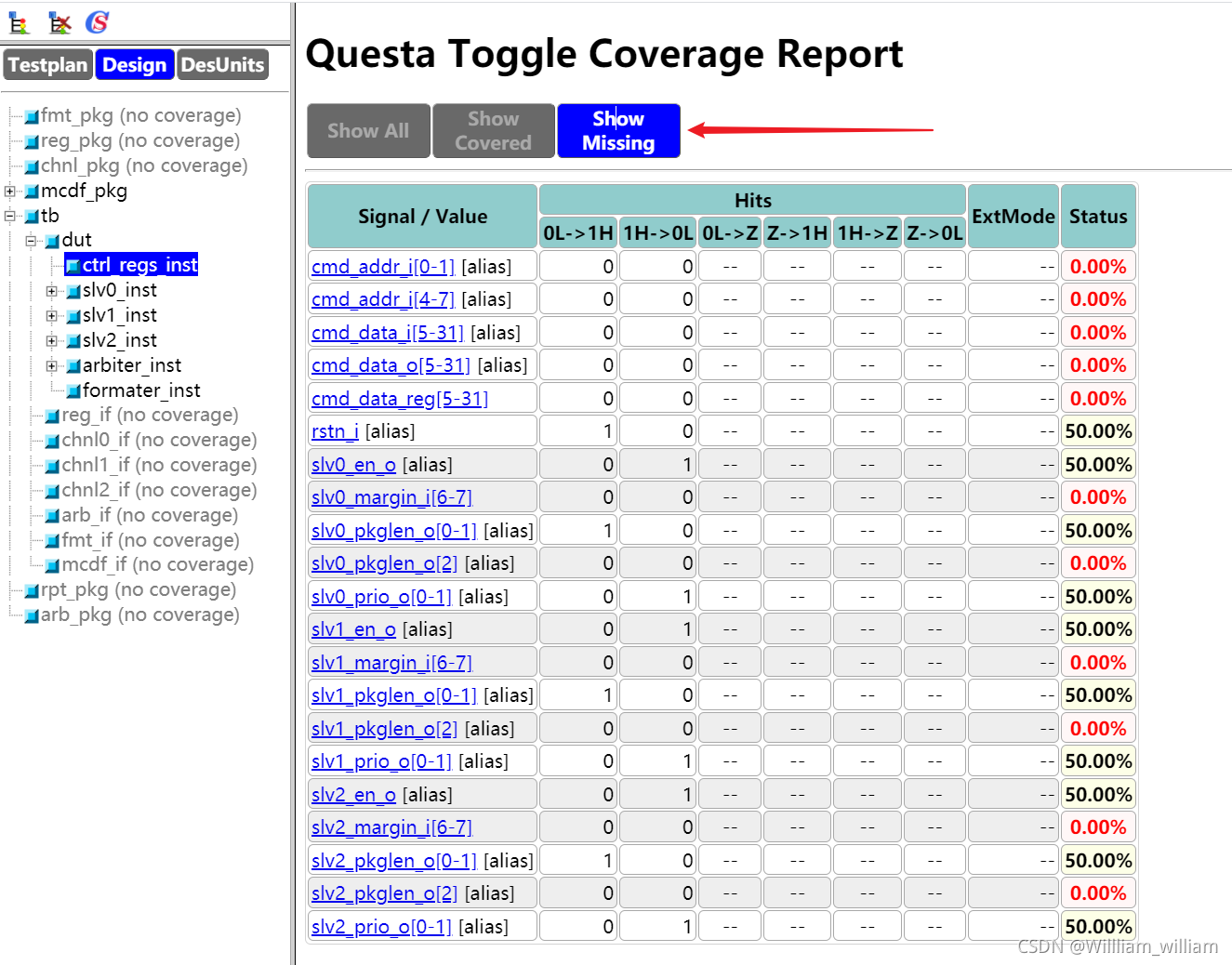
Task: Click the module icon beside arb_pkg
Action: pos(29,615)
